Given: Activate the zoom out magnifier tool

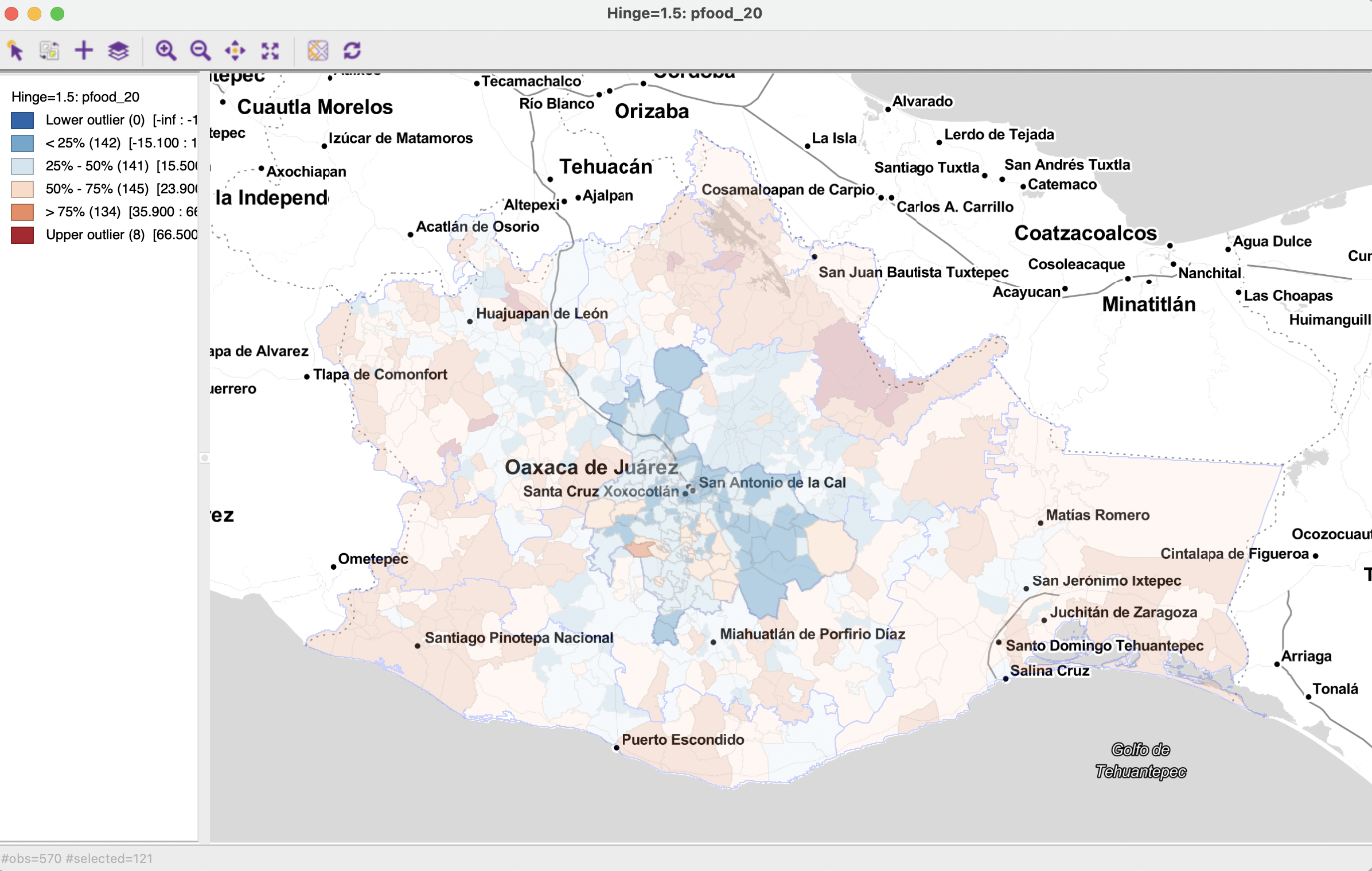Looking at the screenshot, I should (200, 50).
